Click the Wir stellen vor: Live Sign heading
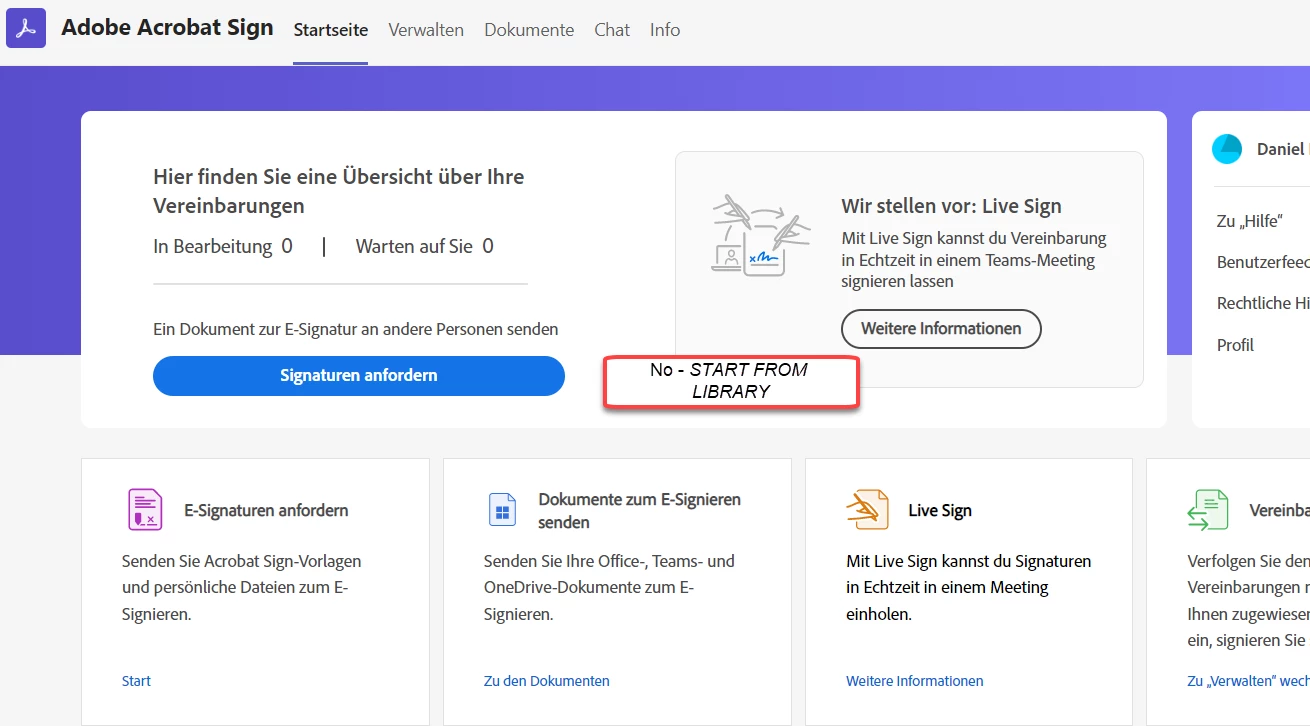 (952, 206)
